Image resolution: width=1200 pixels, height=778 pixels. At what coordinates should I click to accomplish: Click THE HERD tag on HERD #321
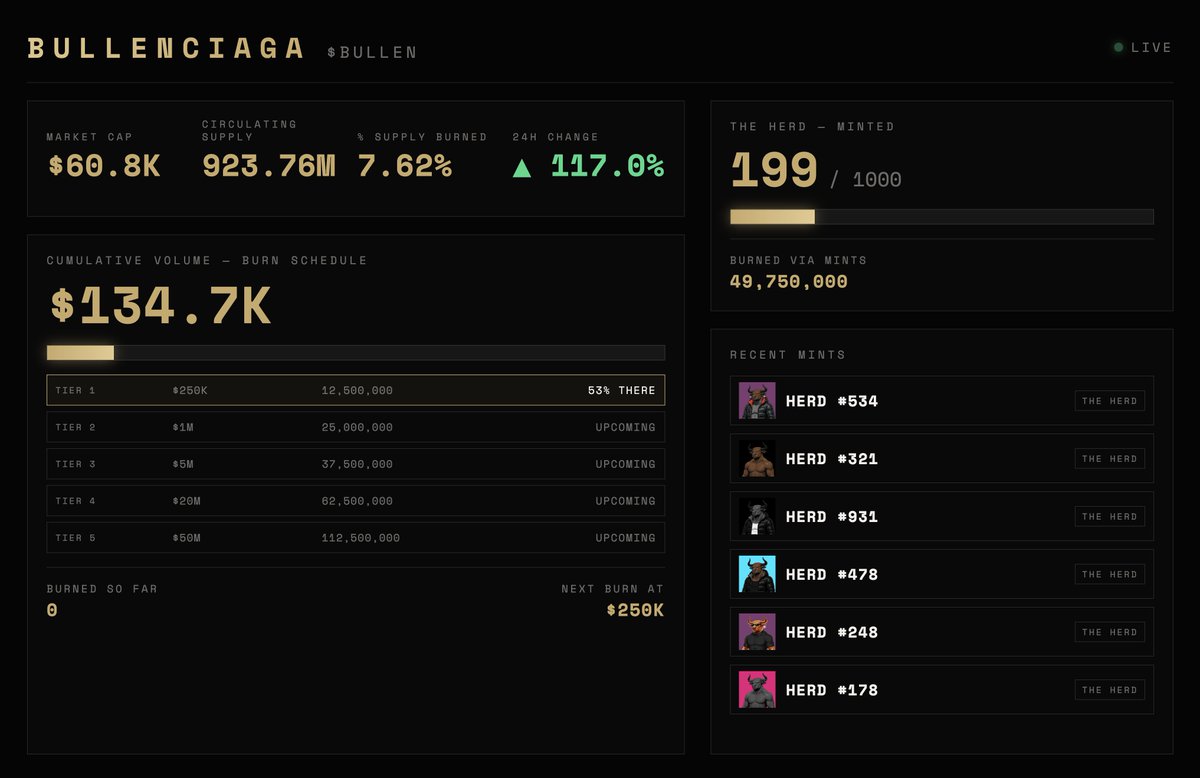pos(1110,459)
